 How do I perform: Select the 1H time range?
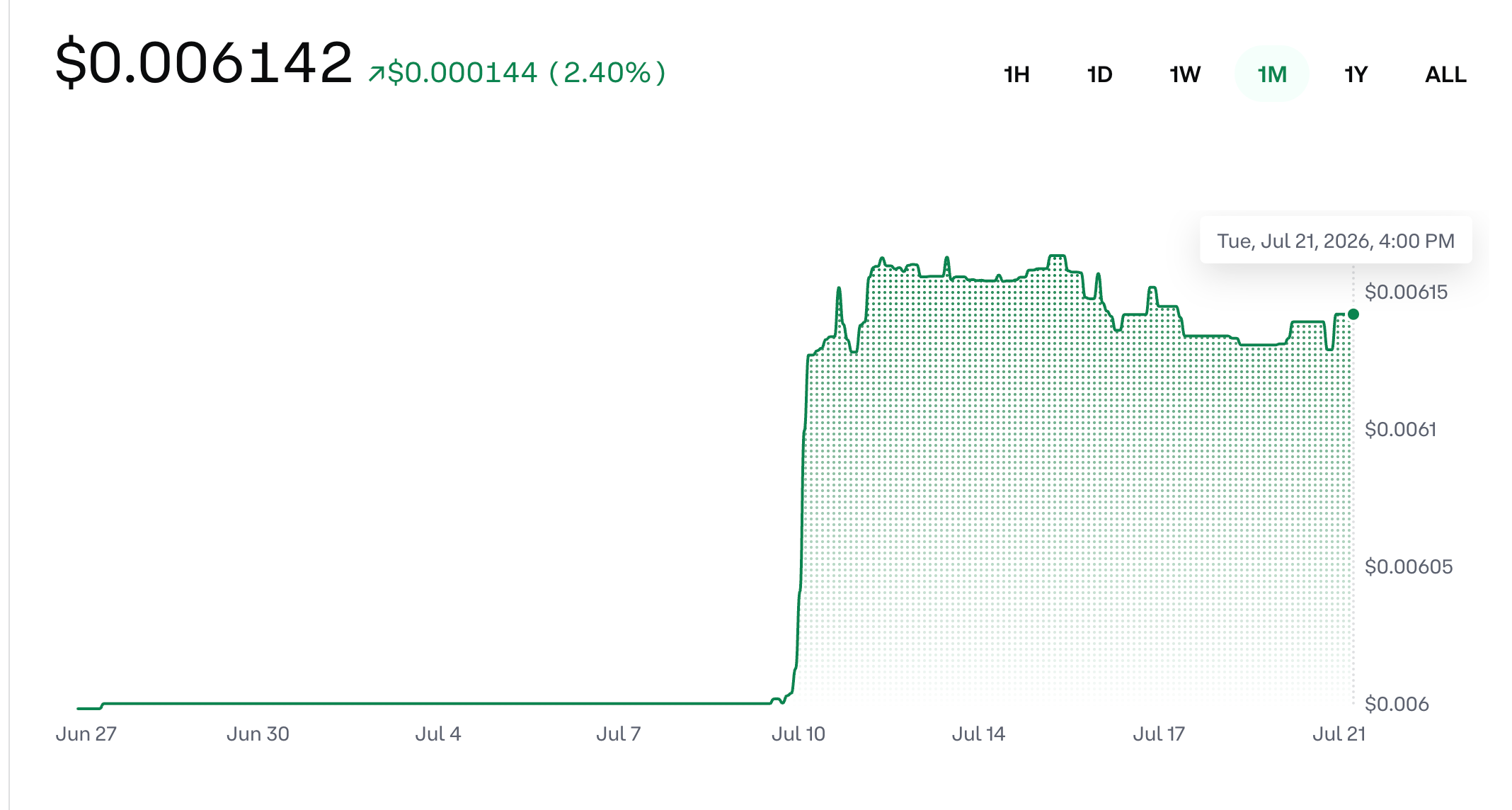click(1016, 74)
